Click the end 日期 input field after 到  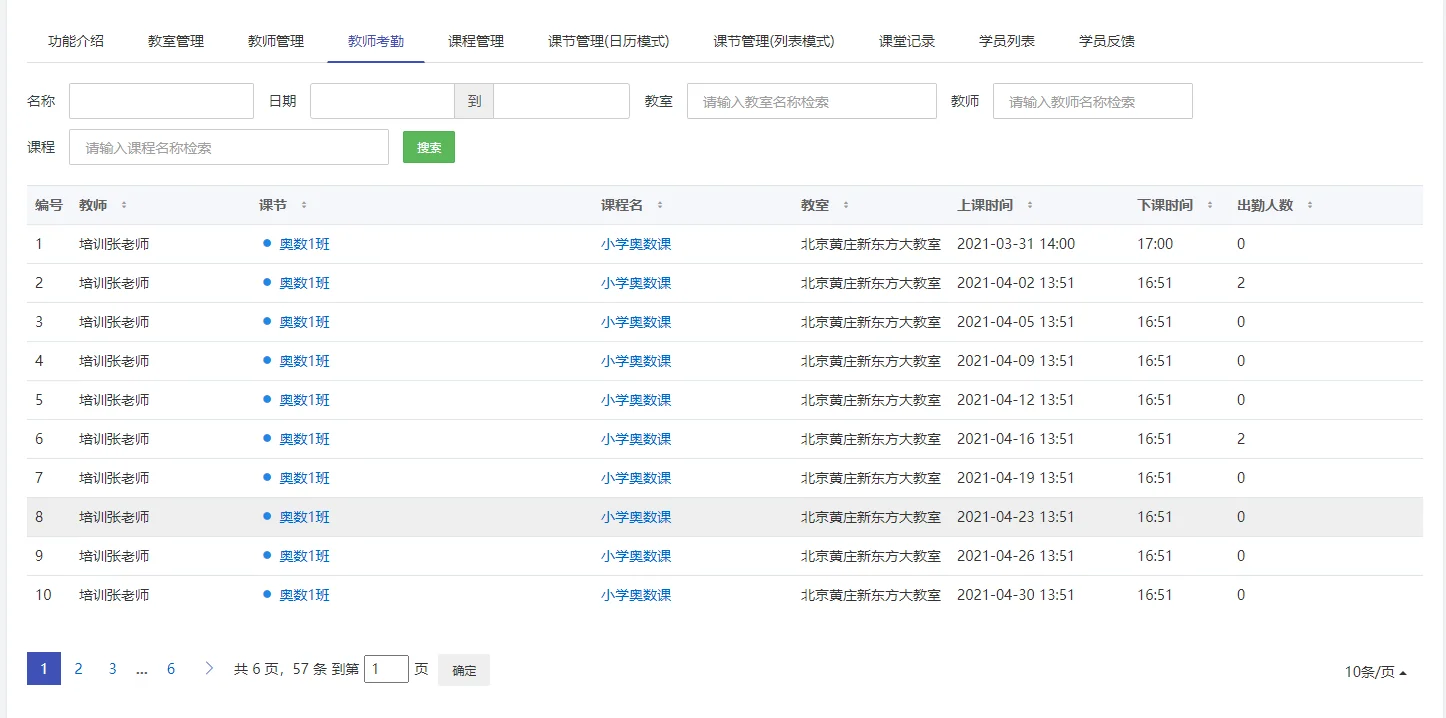pos(561,101)
